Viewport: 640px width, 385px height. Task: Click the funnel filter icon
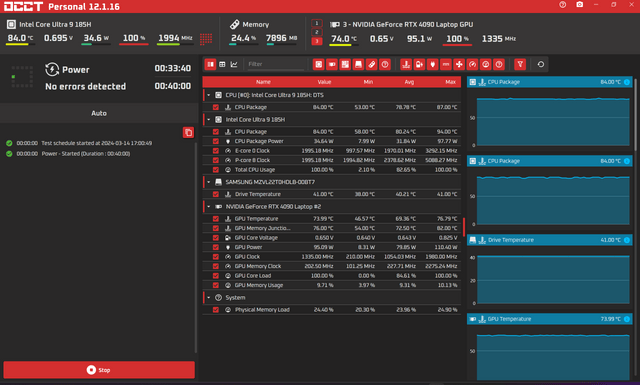click(x=520, y=65)
